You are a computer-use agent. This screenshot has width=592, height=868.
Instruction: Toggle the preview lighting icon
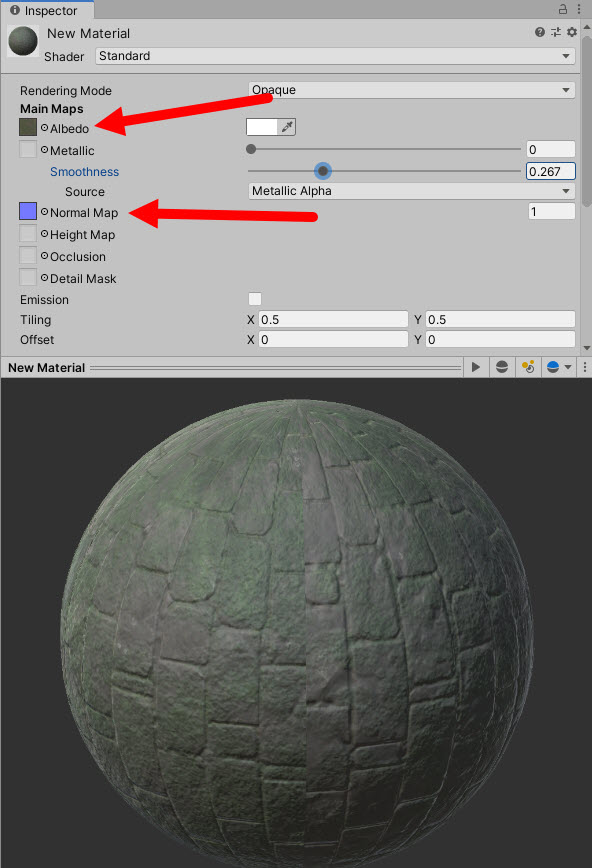(x=528, y=367)
